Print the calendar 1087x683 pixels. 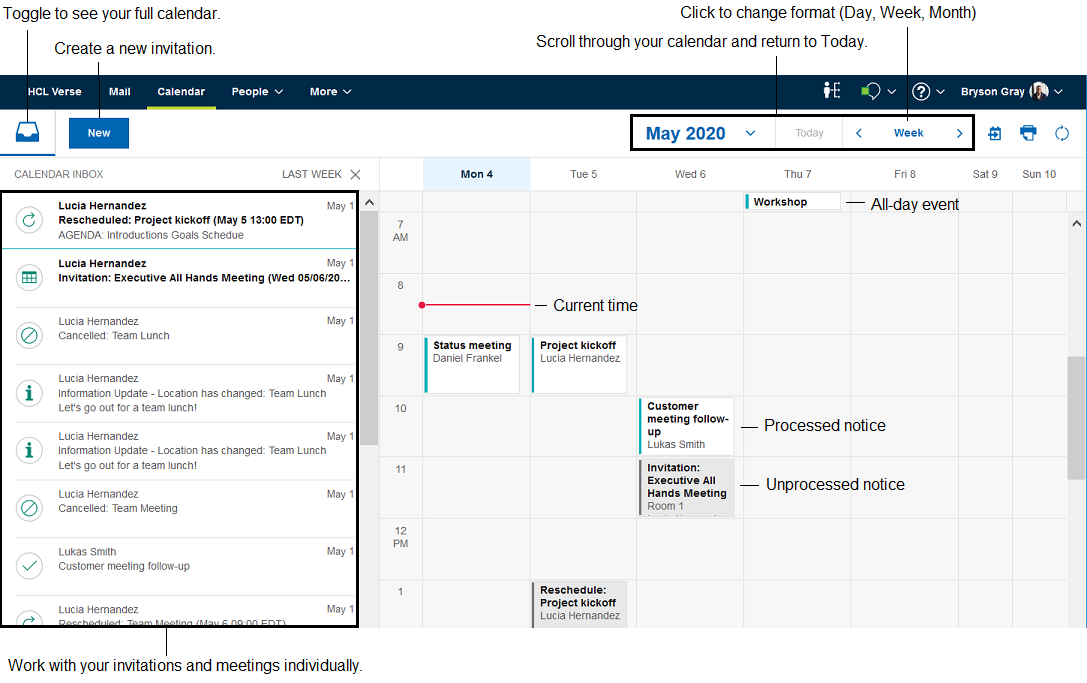[x=1028, y=133]
